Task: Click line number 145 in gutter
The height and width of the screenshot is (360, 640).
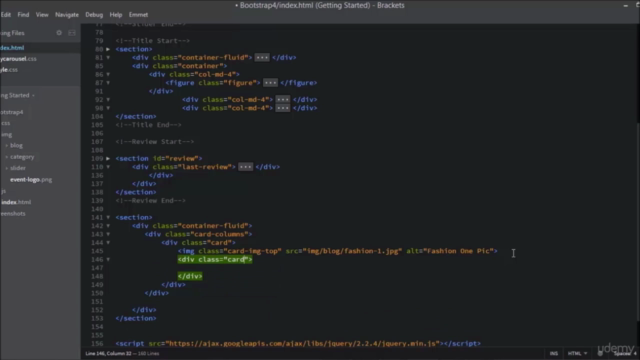Action: coord(97,251)
